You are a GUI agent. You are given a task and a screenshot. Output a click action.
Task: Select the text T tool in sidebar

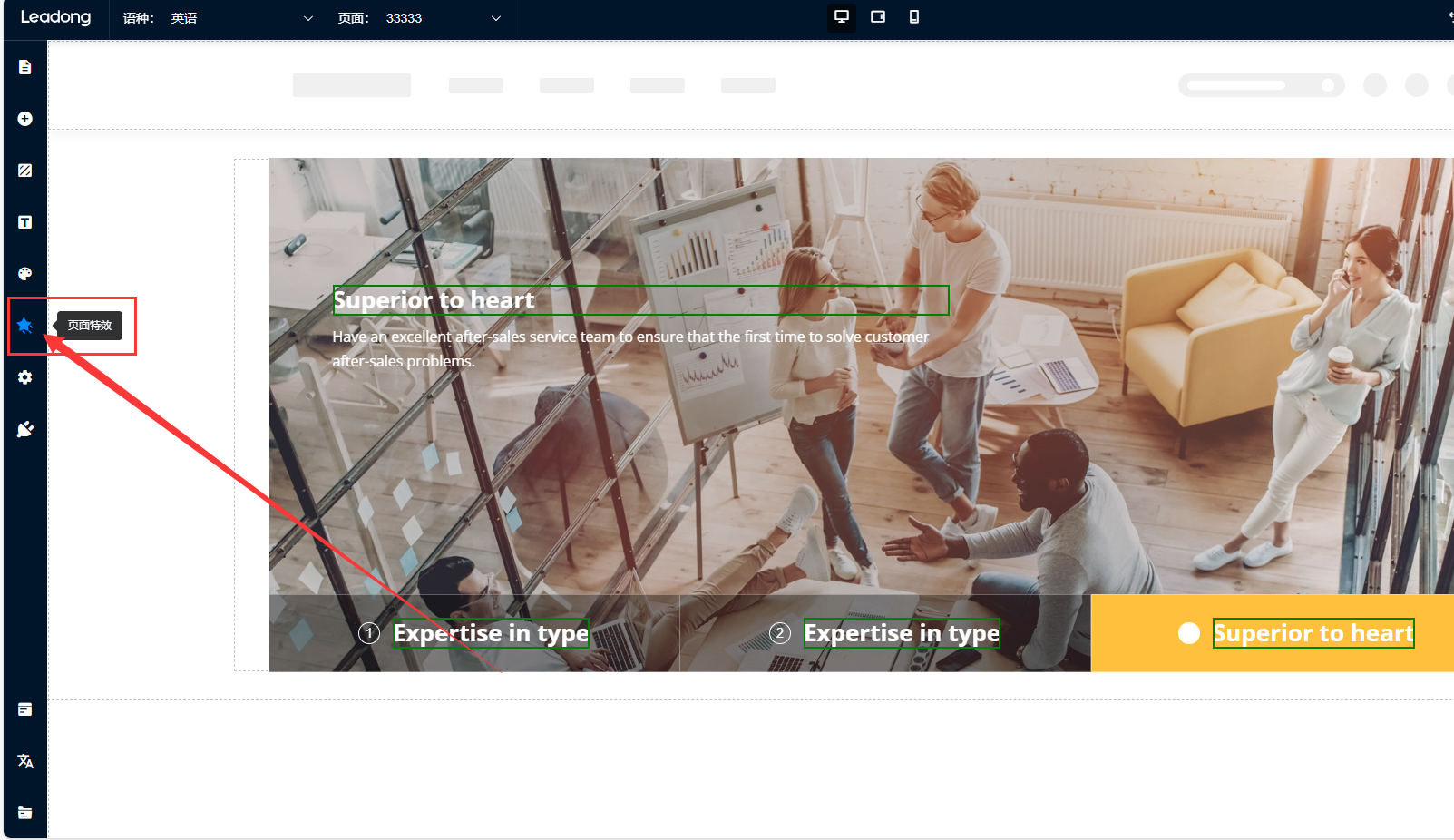point(25,222)
